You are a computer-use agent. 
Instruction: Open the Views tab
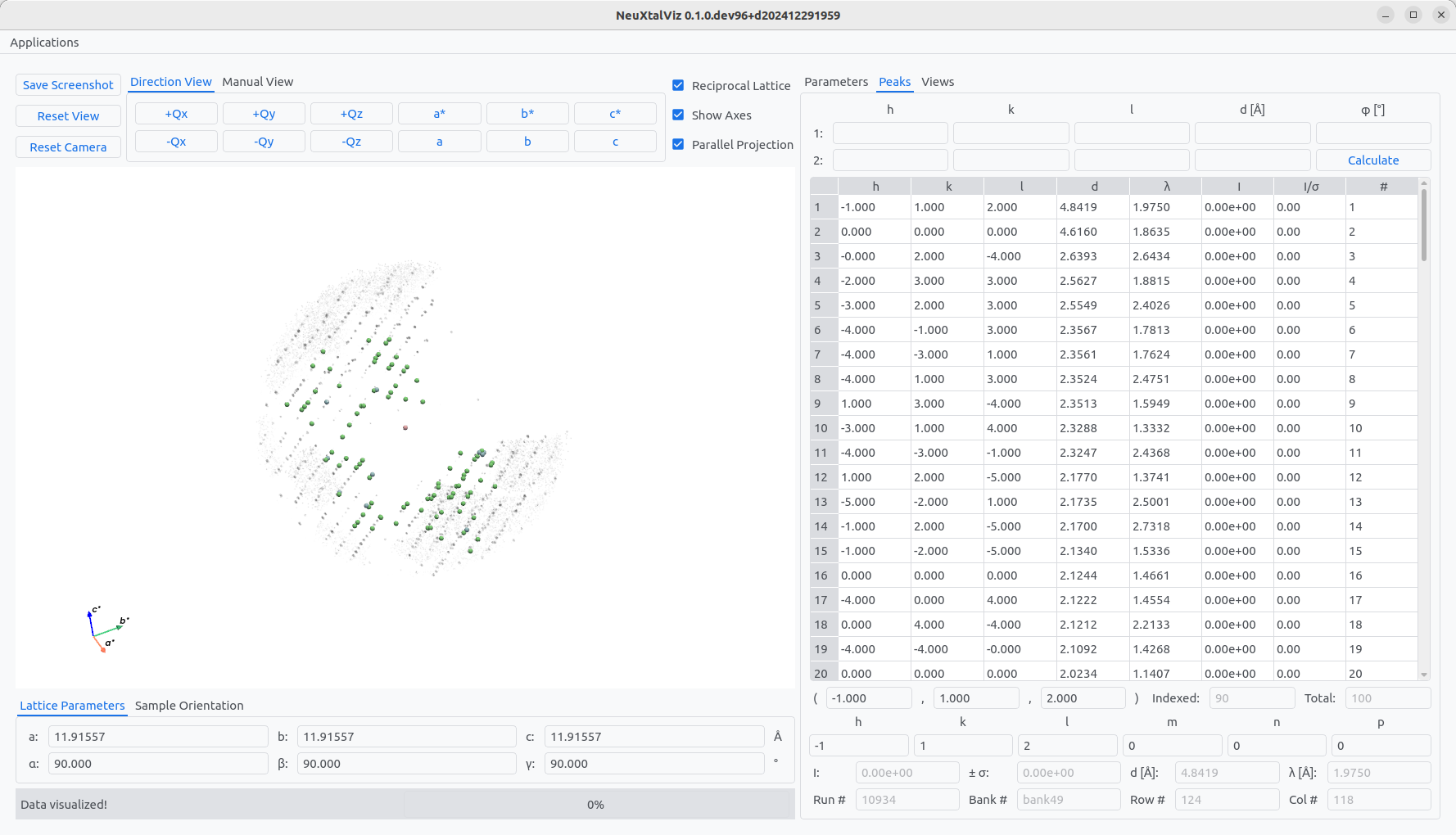pyautogui.click(x=937, y=82)
